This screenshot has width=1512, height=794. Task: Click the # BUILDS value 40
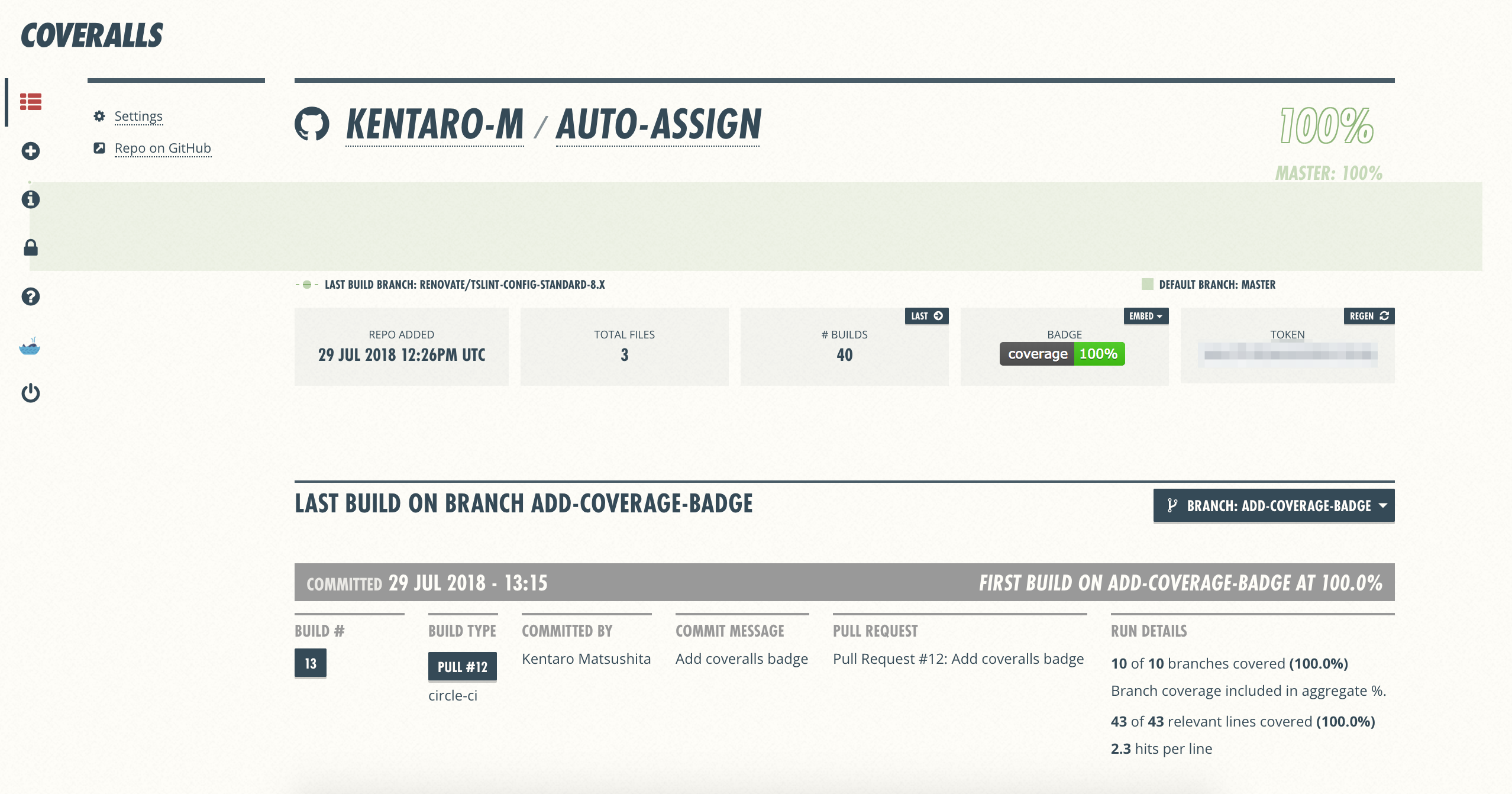(x=845, y=354)
